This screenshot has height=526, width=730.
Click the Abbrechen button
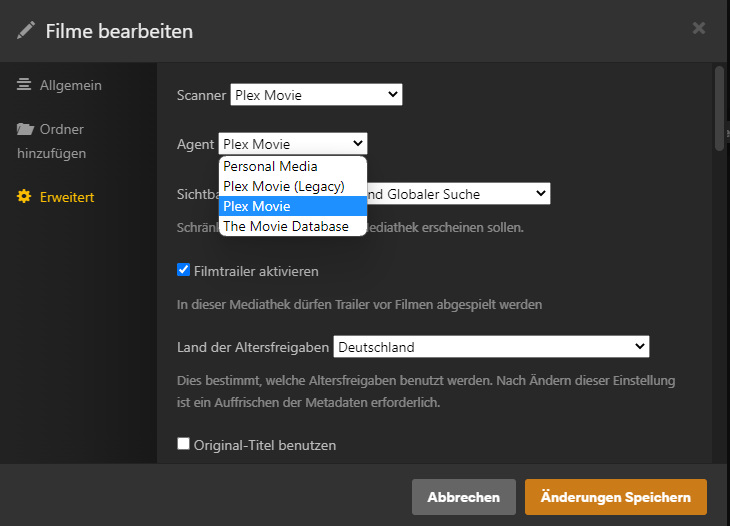pyautogui.click(x=464, y=497)
